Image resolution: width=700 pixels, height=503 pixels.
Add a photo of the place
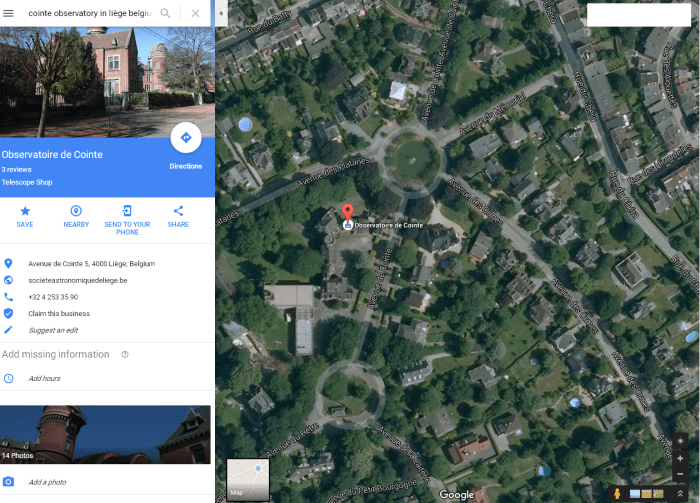(47, 482)
